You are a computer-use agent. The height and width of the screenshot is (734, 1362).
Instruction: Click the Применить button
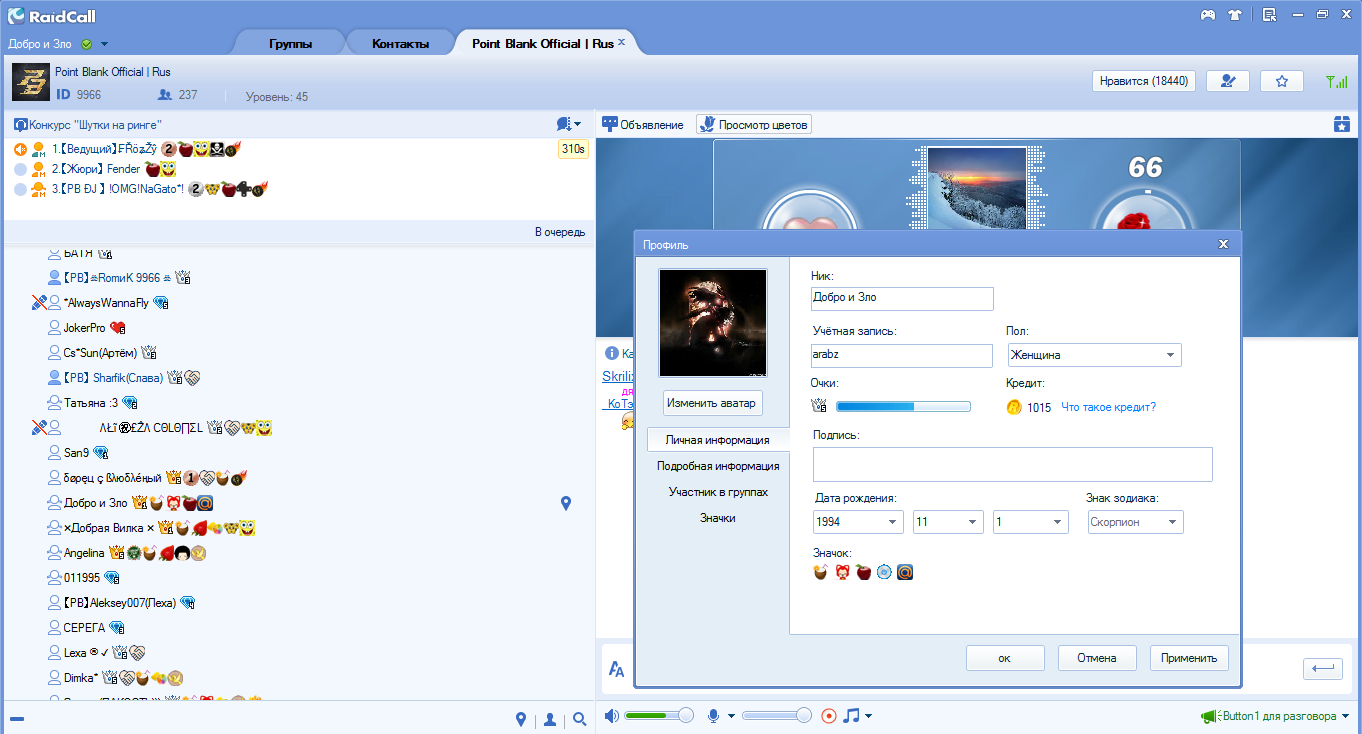tap(1189, 658)
